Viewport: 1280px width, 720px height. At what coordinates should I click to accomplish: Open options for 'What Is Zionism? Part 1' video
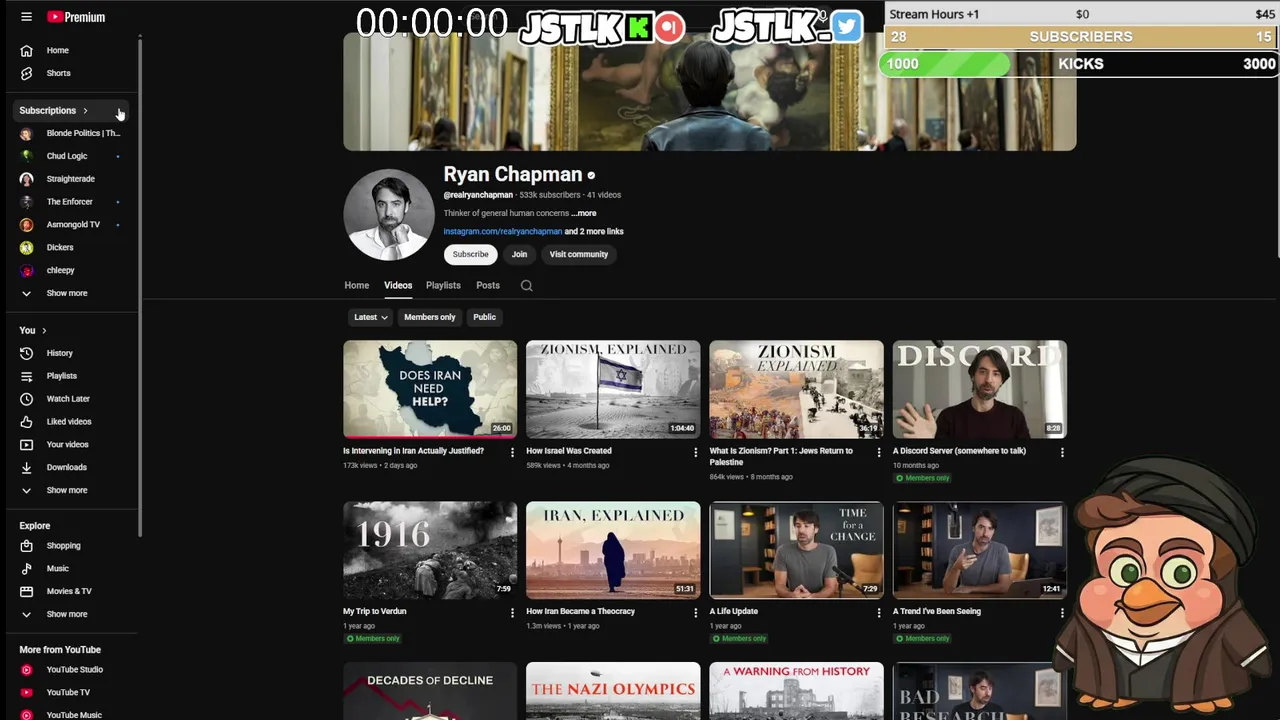click(878, 452)
